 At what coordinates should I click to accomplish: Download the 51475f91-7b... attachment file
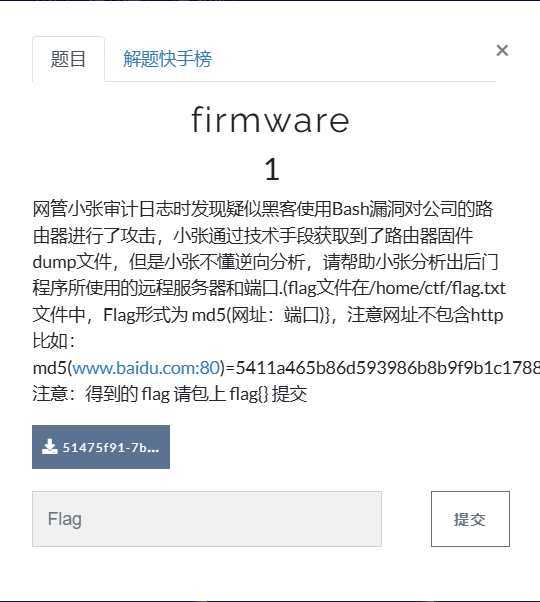[101, 447]
